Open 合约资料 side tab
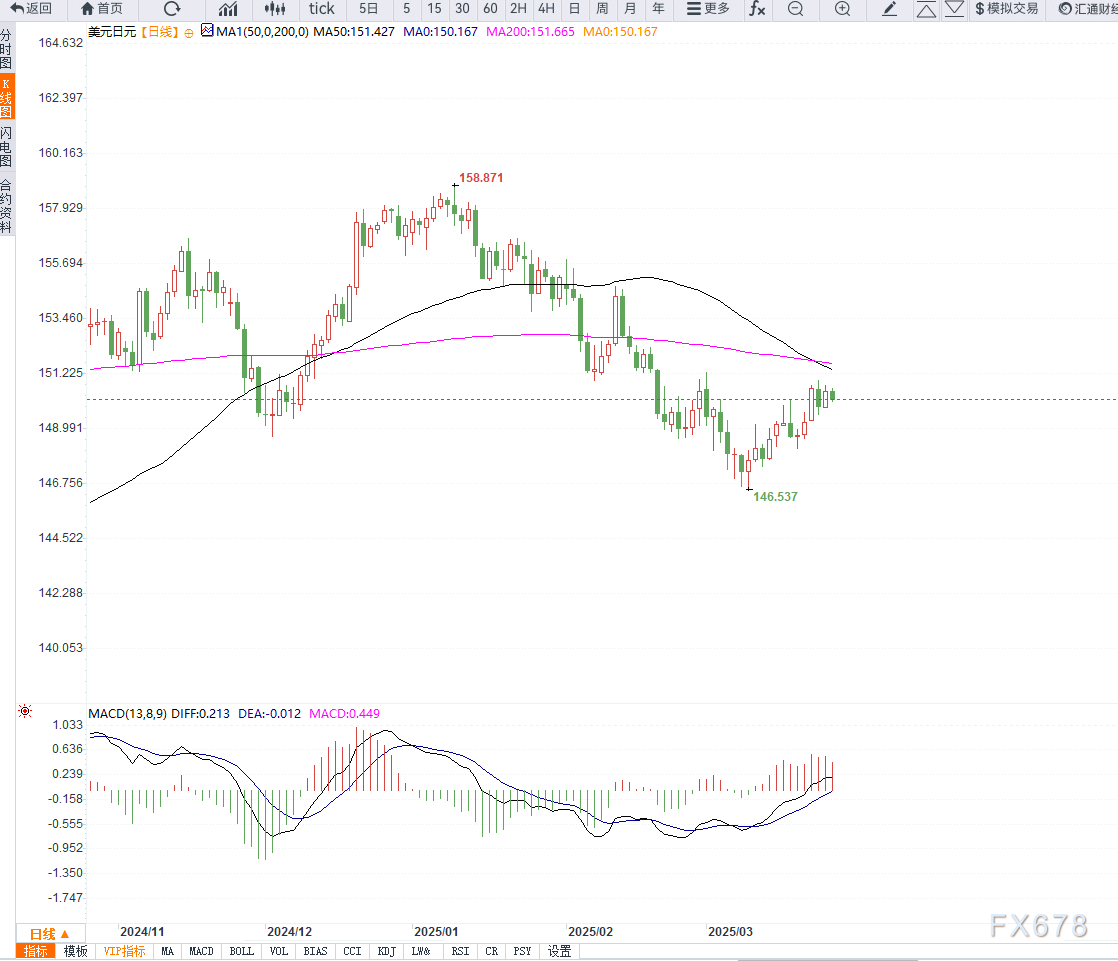1118x961 pixels. [x=6, y=206]
